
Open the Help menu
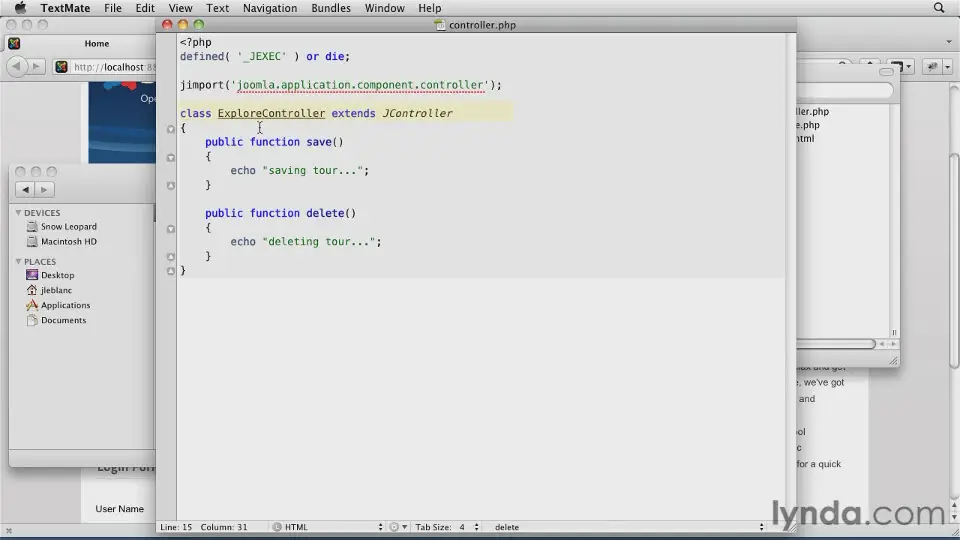tap(429, 8)
